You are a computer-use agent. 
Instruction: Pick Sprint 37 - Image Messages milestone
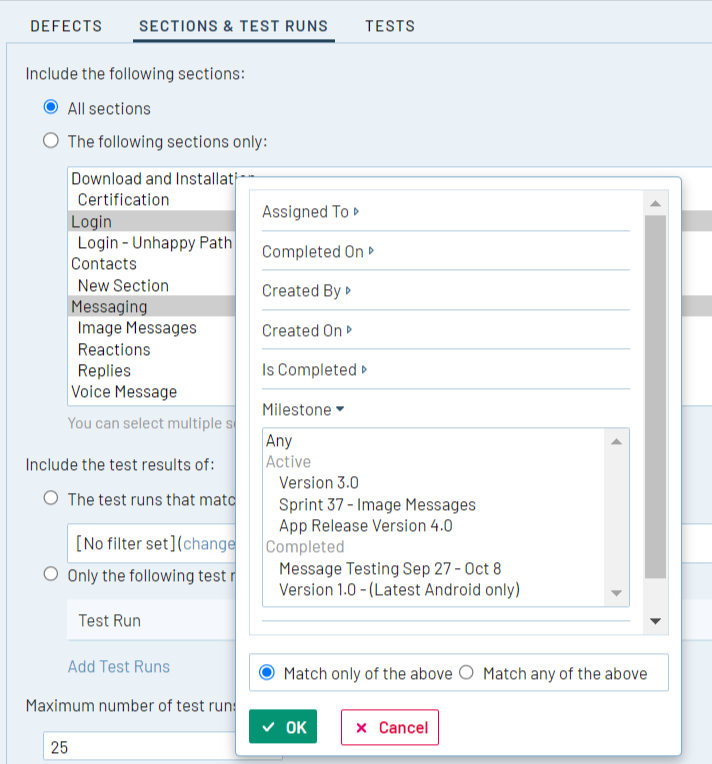click(x=377, y=504)
